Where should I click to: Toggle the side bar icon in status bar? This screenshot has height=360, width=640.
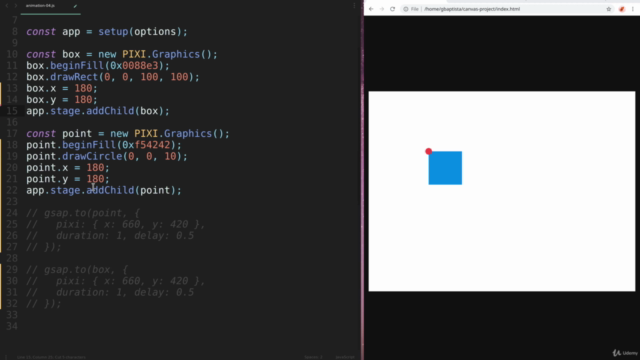6,357
